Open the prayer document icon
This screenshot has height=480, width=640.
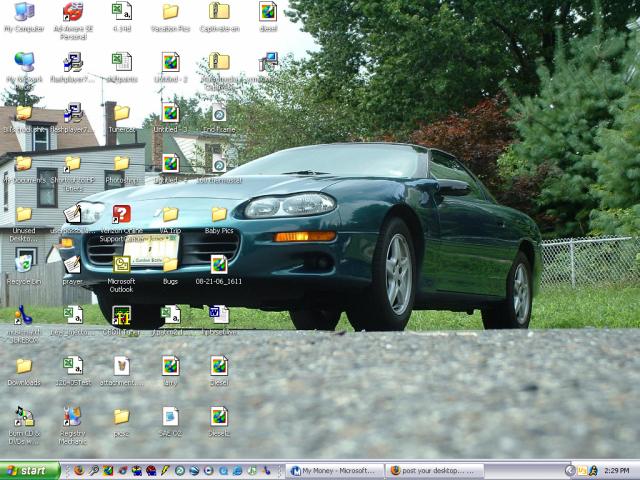tap(72, 265)
